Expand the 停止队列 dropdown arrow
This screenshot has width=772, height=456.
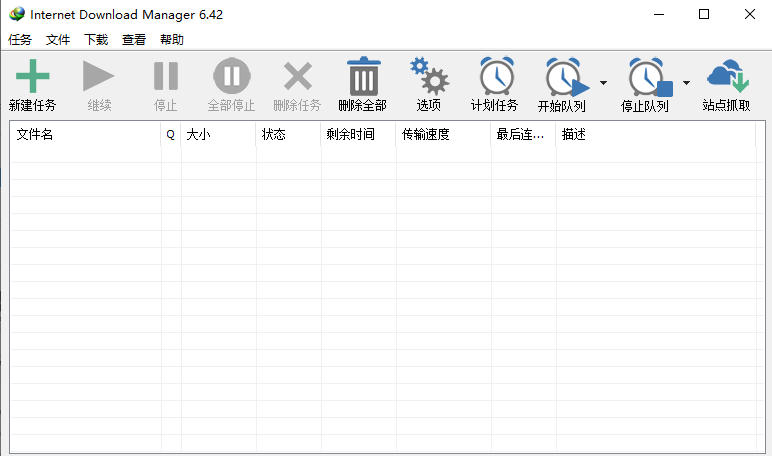click(686, 83)
